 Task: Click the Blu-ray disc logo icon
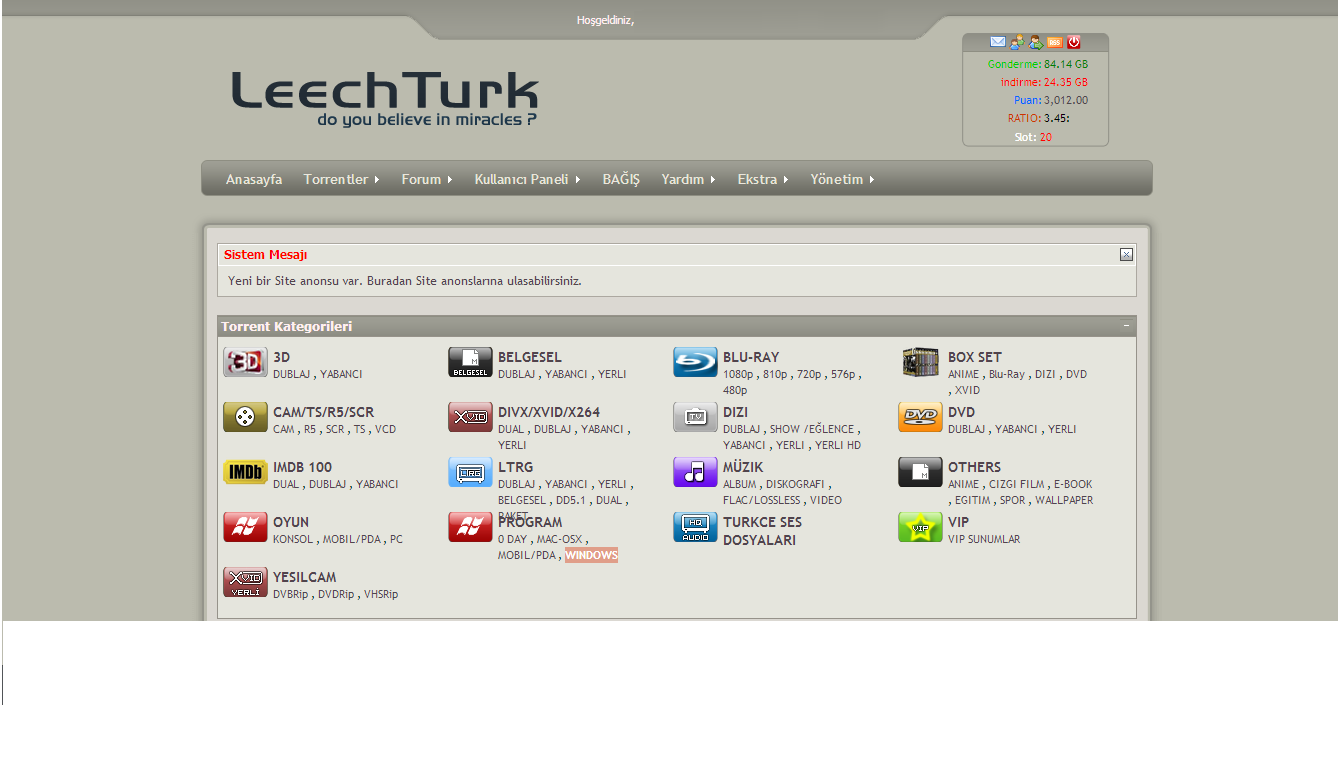click(x=695, y=362)
